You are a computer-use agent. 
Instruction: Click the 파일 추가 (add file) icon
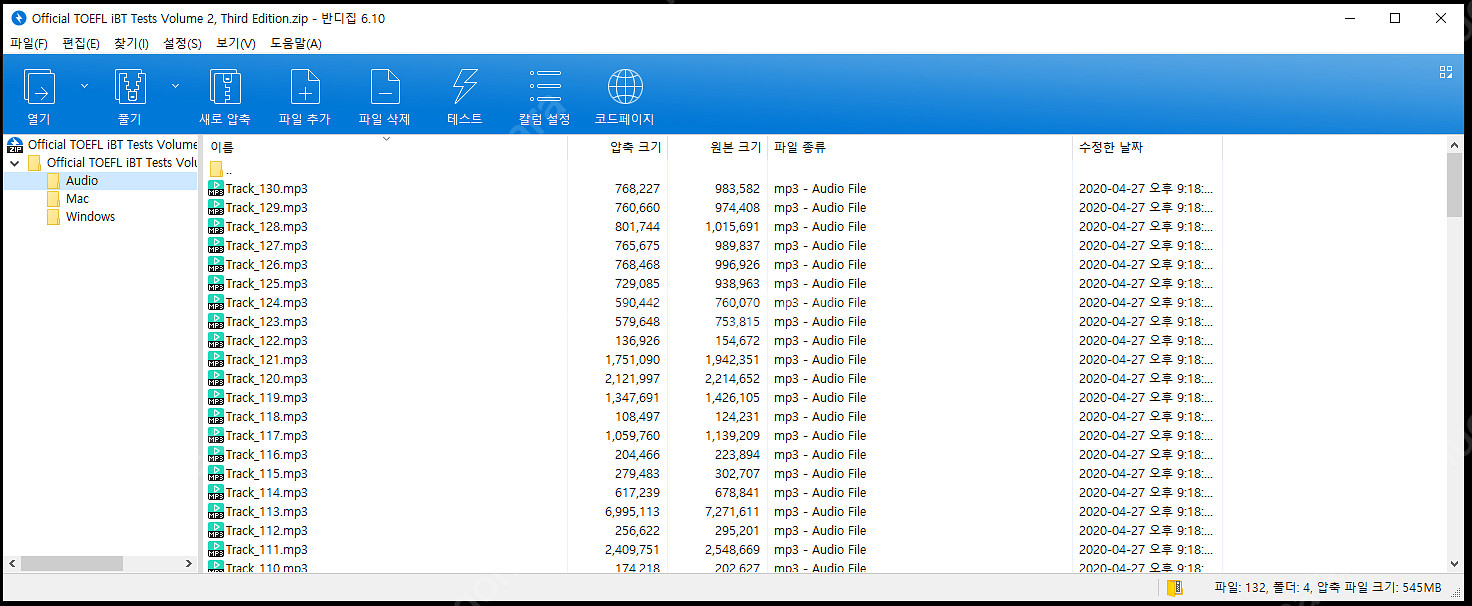[305, 87]
